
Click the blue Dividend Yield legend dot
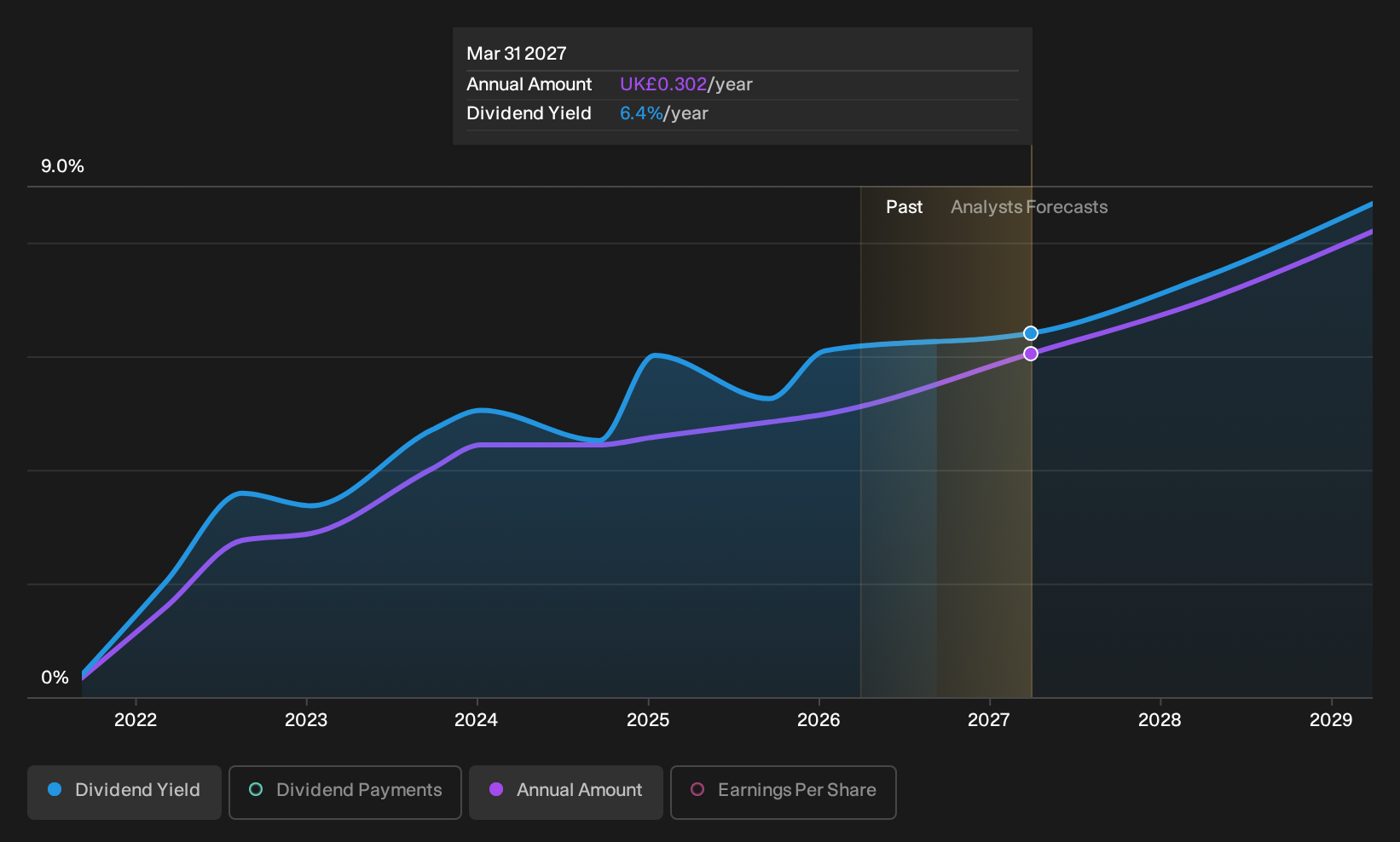55,790
